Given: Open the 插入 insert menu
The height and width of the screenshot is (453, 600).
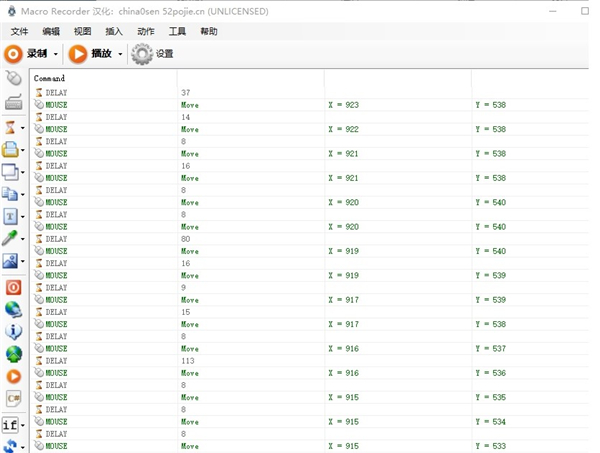Looking at the screenshot, I should tap(114, 32).
